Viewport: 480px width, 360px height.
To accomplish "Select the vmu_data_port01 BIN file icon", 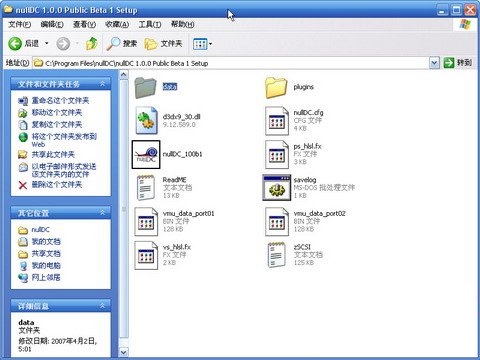I will [x=146, y=221].
